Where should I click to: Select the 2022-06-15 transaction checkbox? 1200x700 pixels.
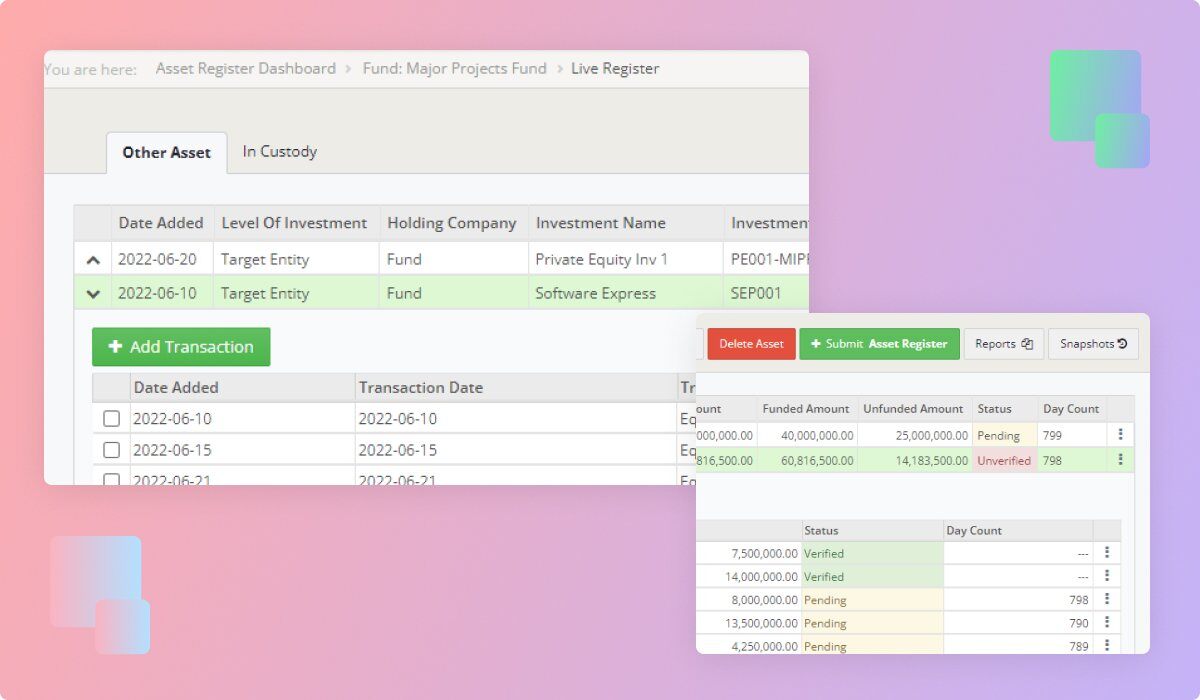[x=112, y=449]
